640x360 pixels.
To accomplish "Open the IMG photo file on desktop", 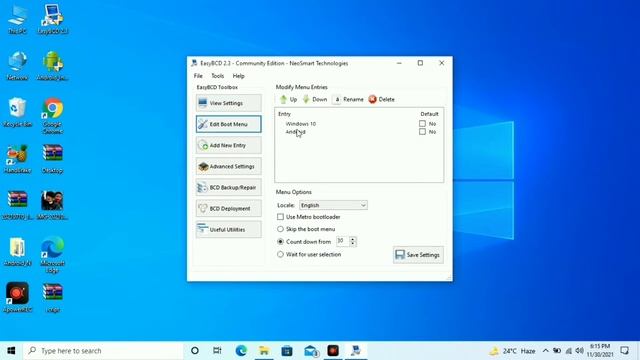I will click(x=53, y=206).
